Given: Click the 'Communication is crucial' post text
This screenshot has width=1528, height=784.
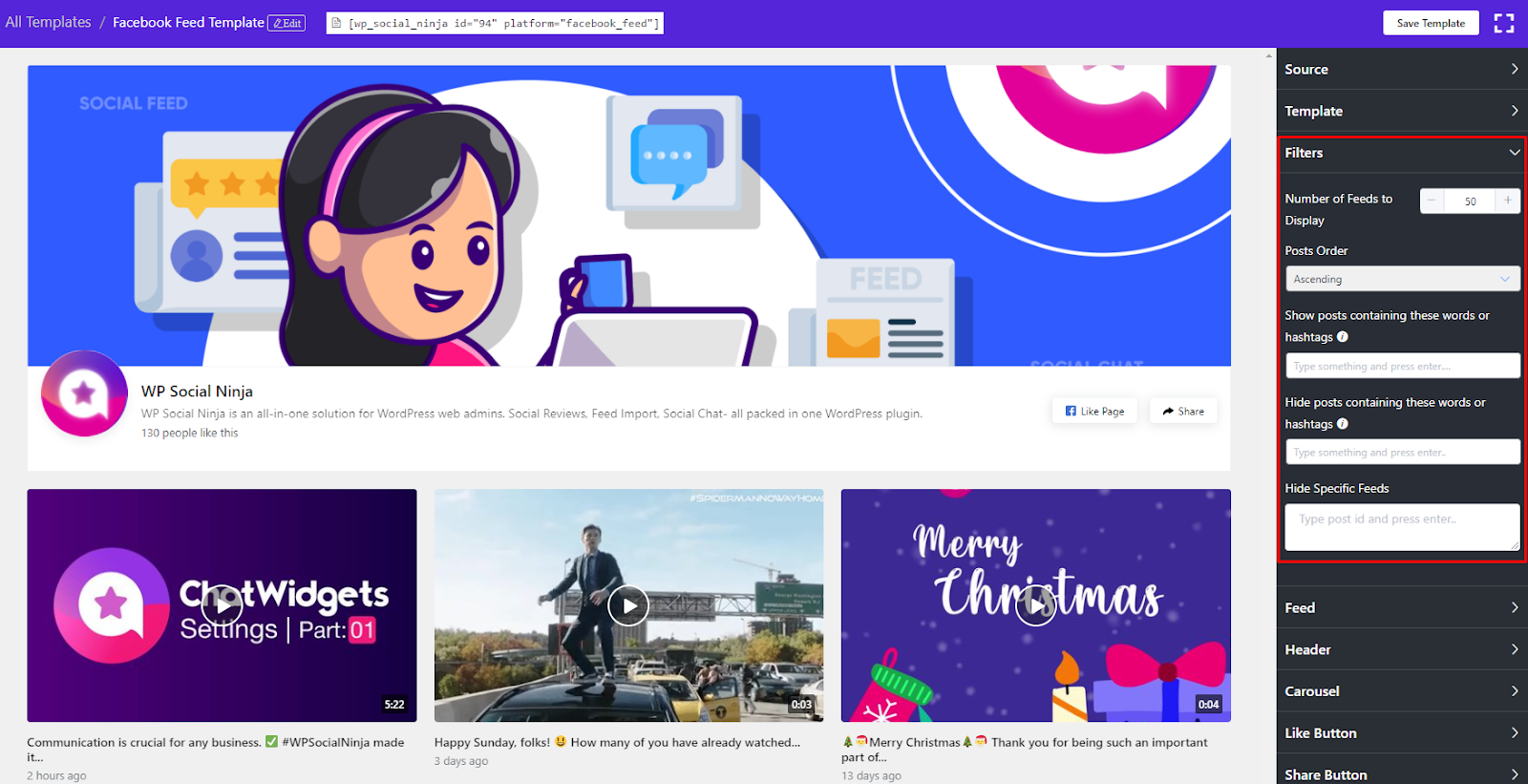Looking at the screenshot, I should point(216,750).
